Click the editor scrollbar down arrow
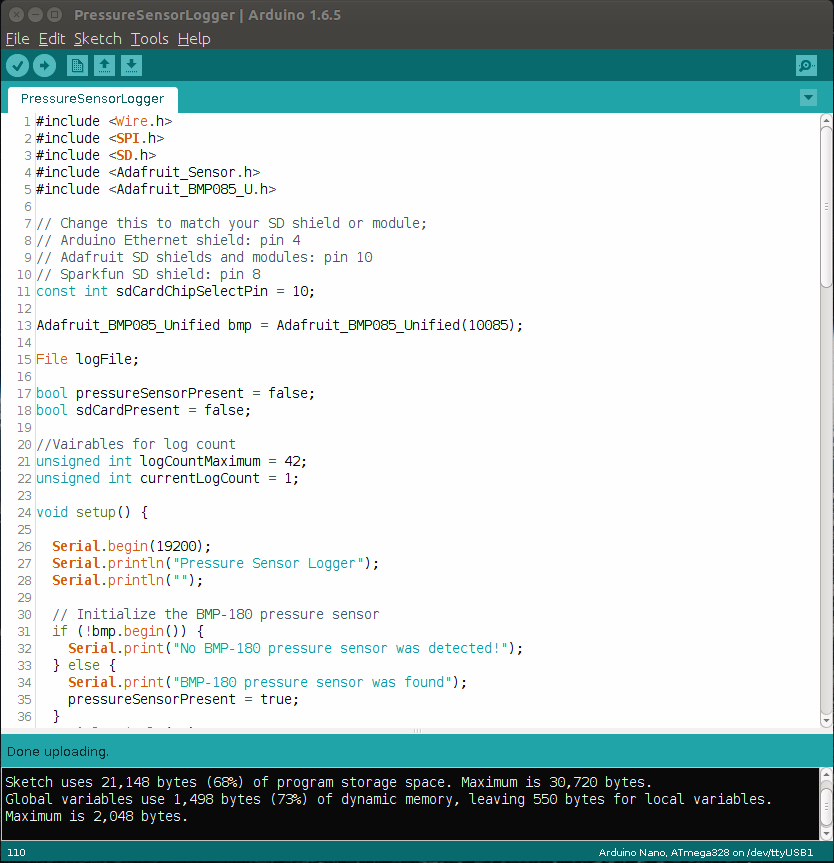 [x=826, y=720]
